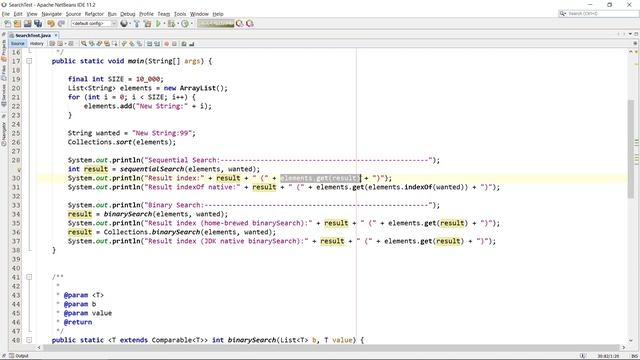
Task: Comment selected lines icon in editor toolbar
Action: pos(183,43)
